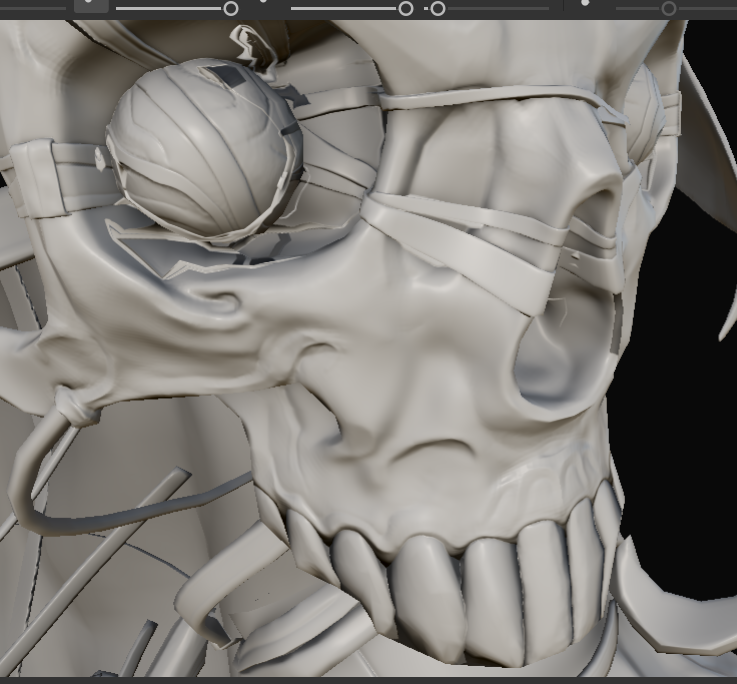This screenshot has width=737, height=684.
Task: Click the small dot icon between first two sliders
Action: (263, 3)
